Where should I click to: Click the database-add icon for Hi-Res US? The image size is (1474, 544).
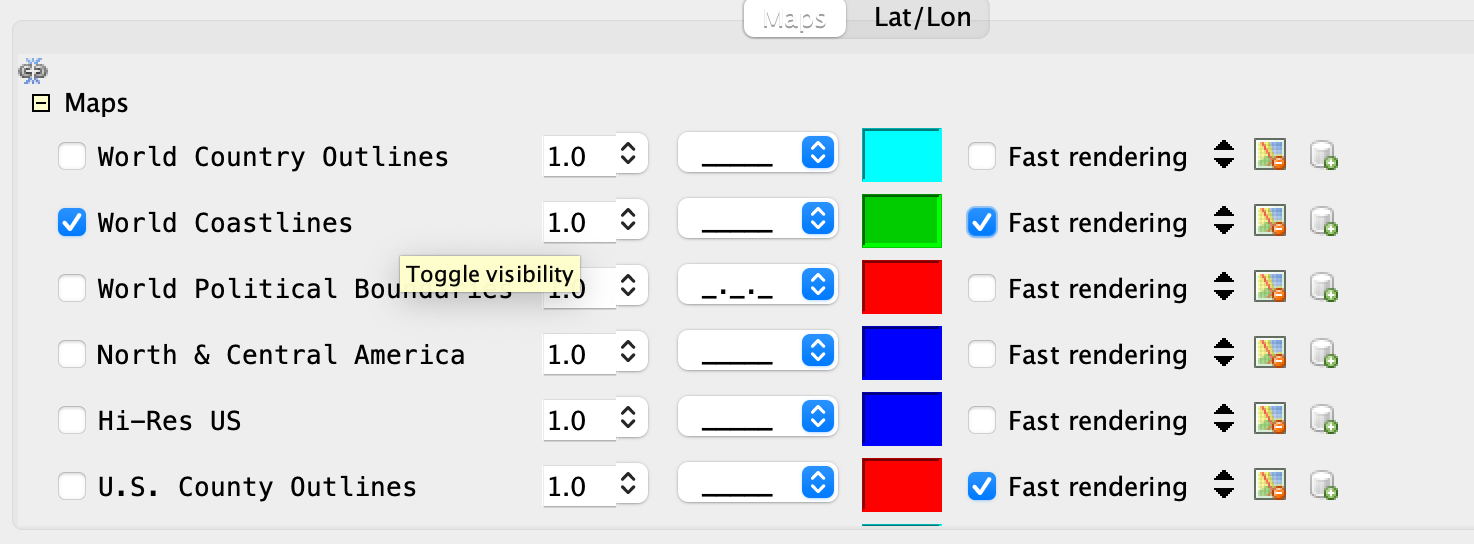(x=1324, y=420)
